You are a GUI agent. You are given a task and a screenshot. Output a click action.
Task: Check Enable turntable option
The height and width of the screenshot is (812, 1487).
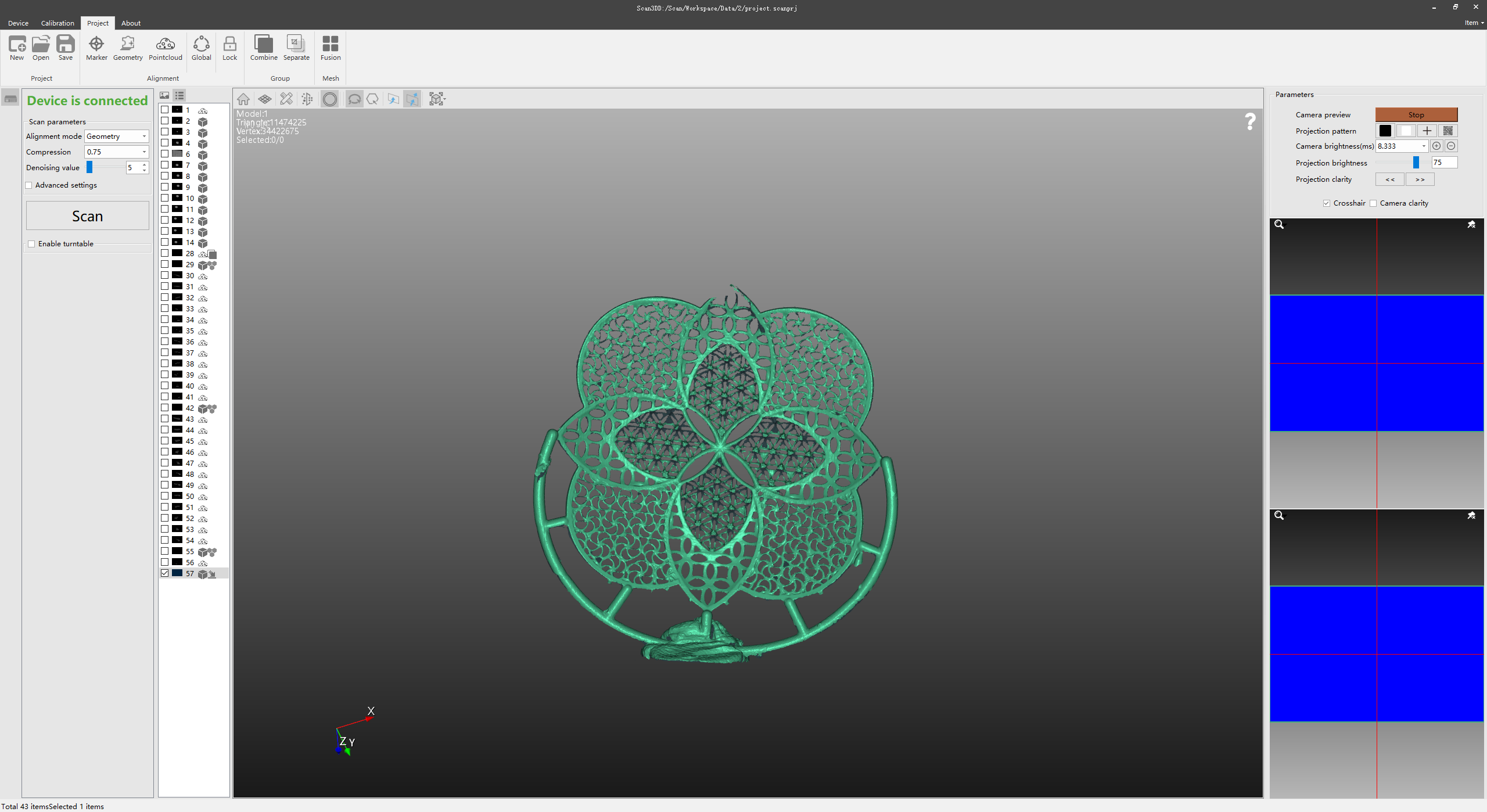point(32,244)
